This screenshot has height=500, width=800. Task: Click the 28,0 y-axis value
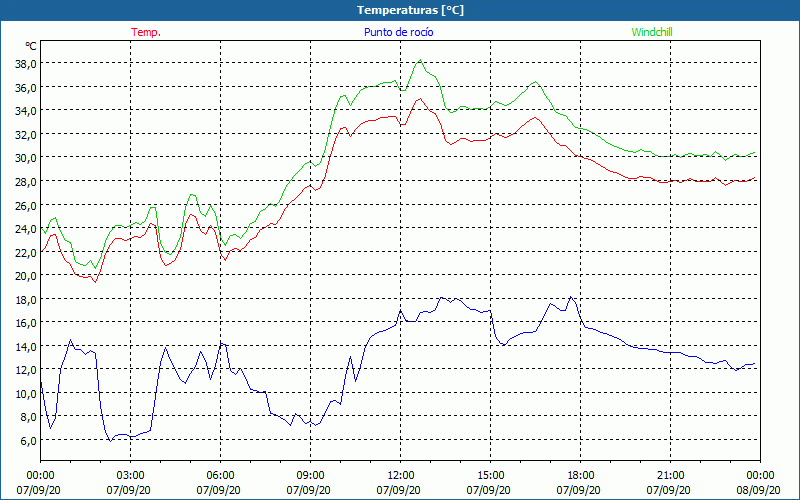[26, 182]
